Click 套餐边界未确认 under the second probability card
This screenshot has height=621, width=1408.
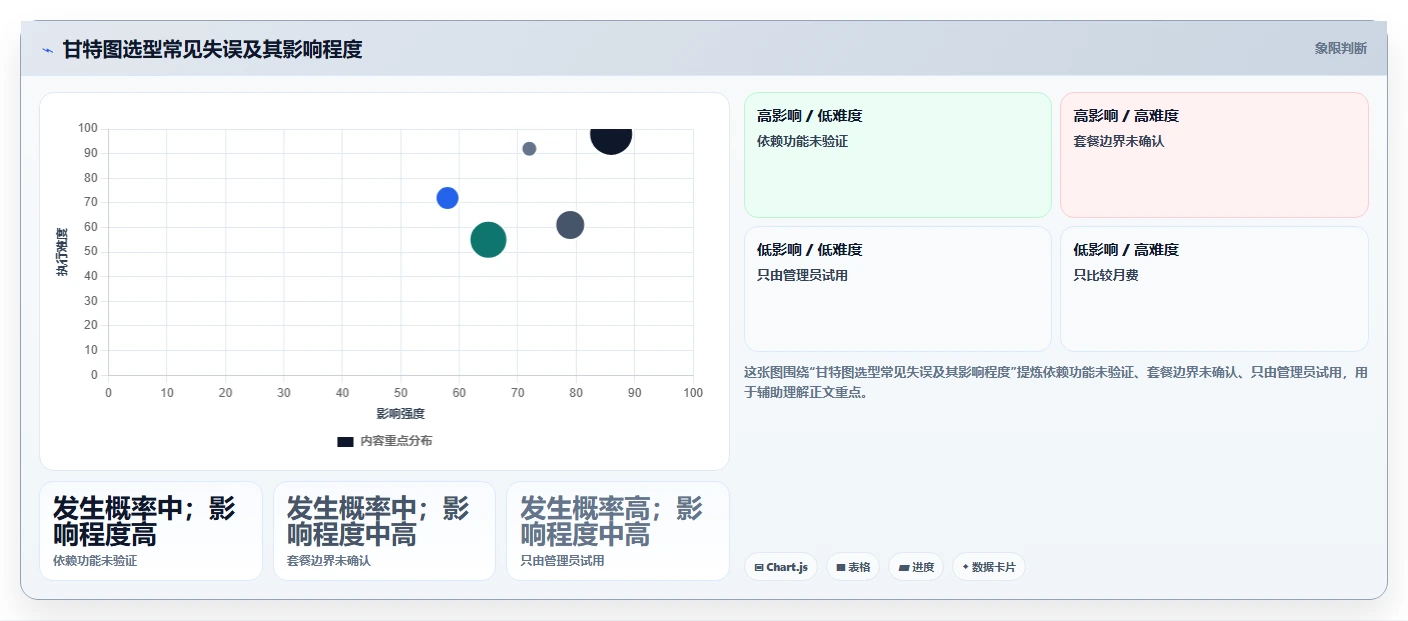[x=329, y=561]
